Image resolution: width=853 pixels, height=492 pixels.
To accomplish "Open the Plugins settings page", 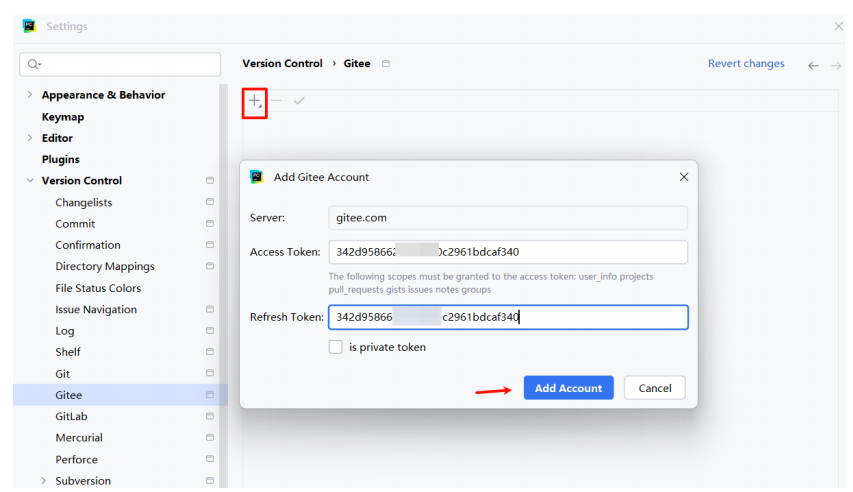I will [61, 159].
